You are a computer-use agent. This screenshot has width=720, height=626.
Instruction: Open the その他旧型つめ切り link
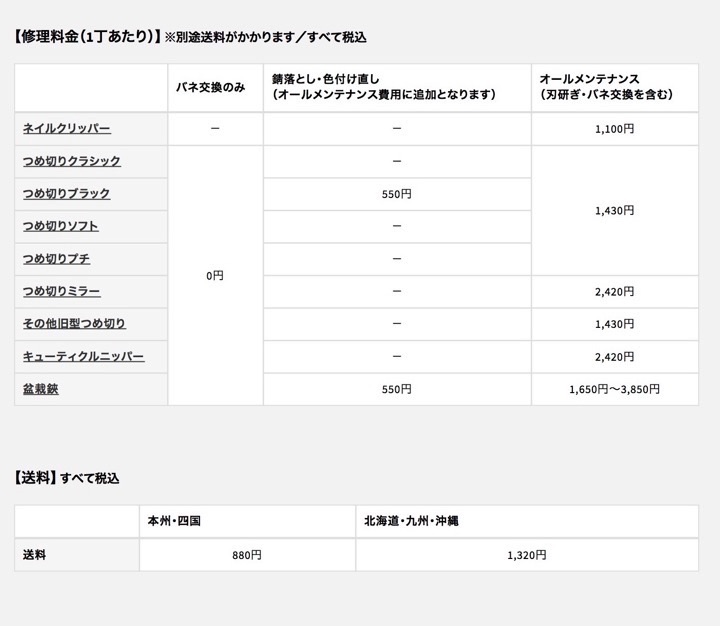pyautogui.click(x=75, y=324)
